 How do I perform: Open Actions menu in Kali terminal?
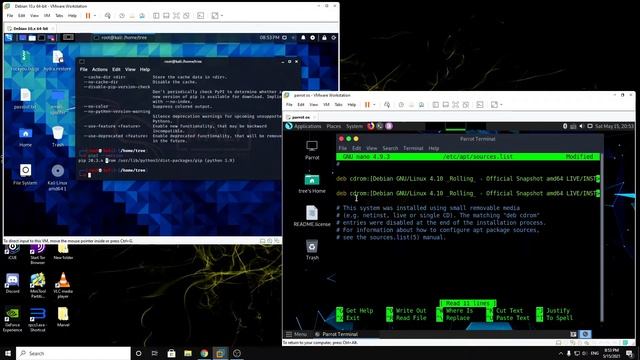100,69
